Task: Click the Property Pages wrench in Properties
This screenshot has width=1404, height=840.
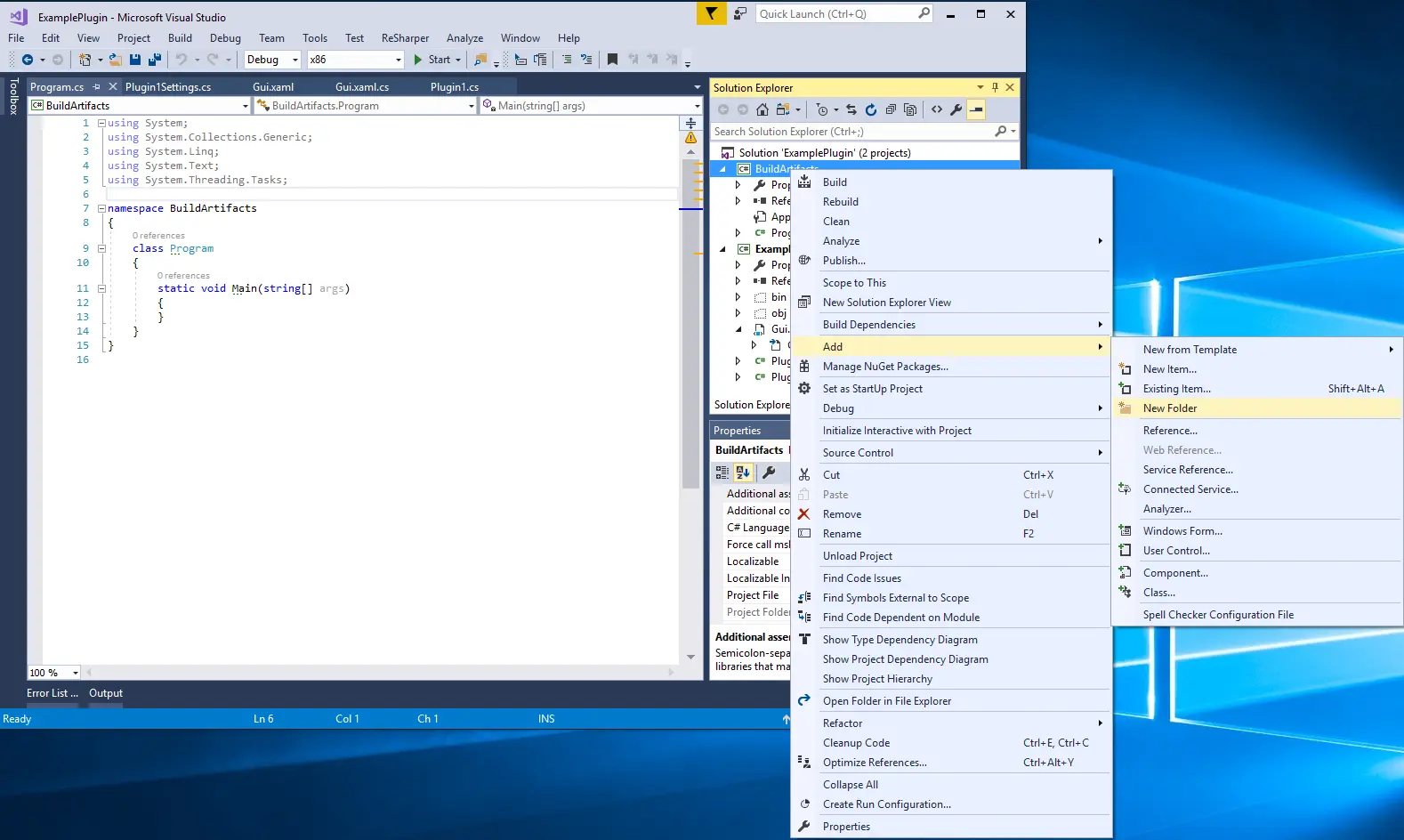Action: point(770,472)
